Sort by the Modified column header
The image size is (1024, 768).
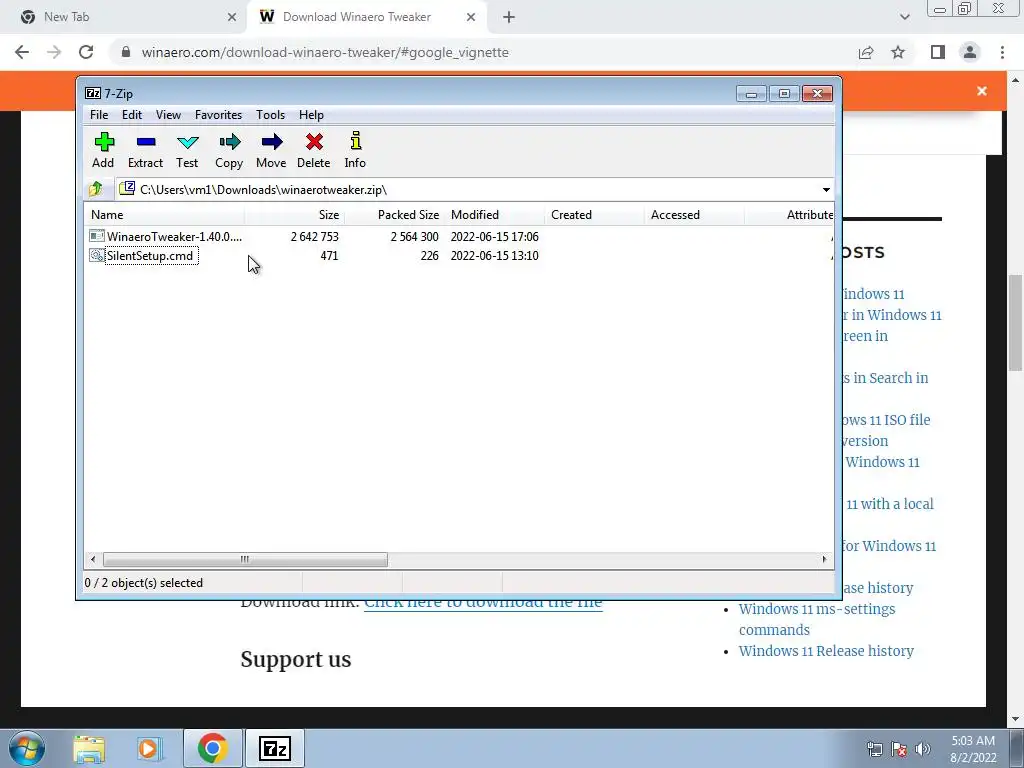pyautogui.click(x=494, y=215)
